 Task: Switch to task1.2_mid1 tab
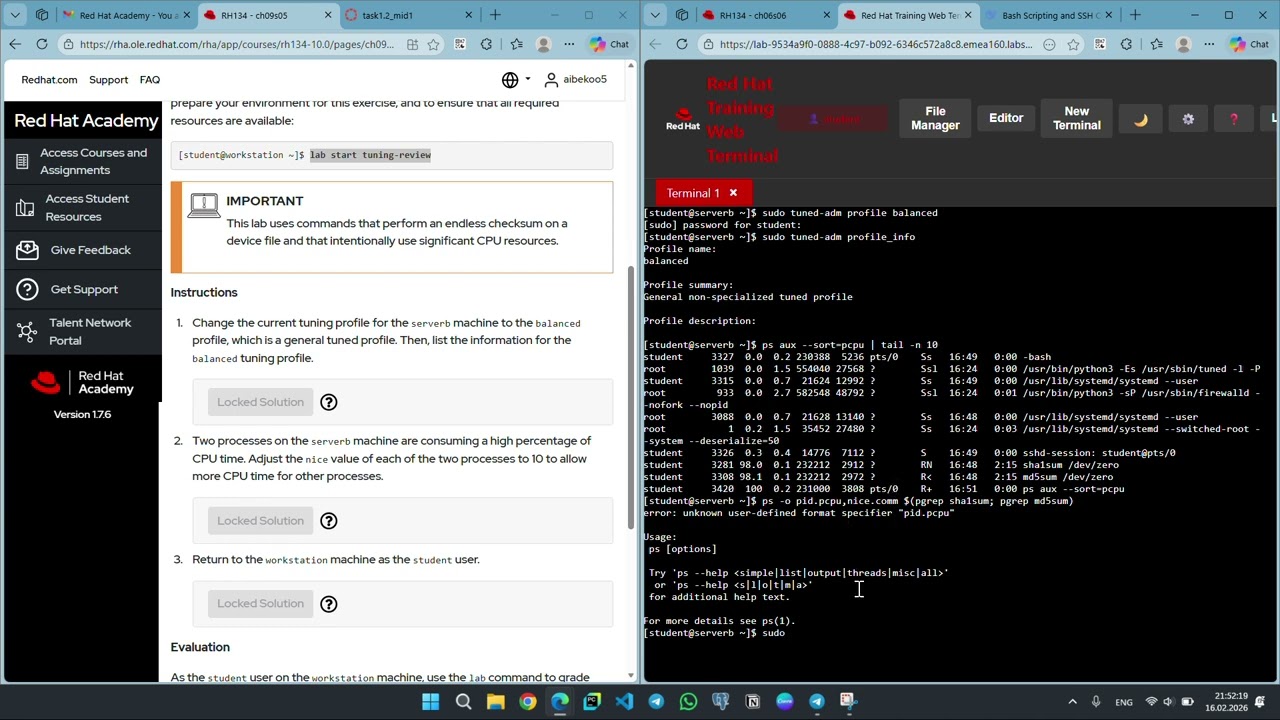pos(410,15)
